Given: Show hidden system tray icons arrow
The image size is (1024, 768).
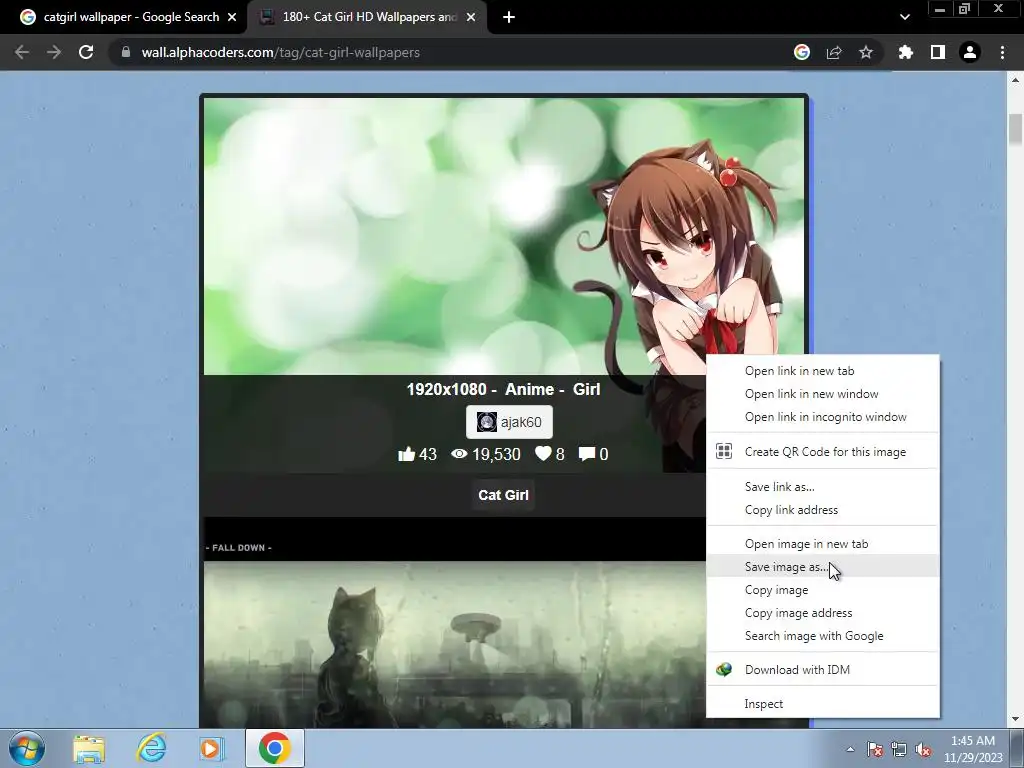Looking at the screenshot, I should click(x=850, y=749).
